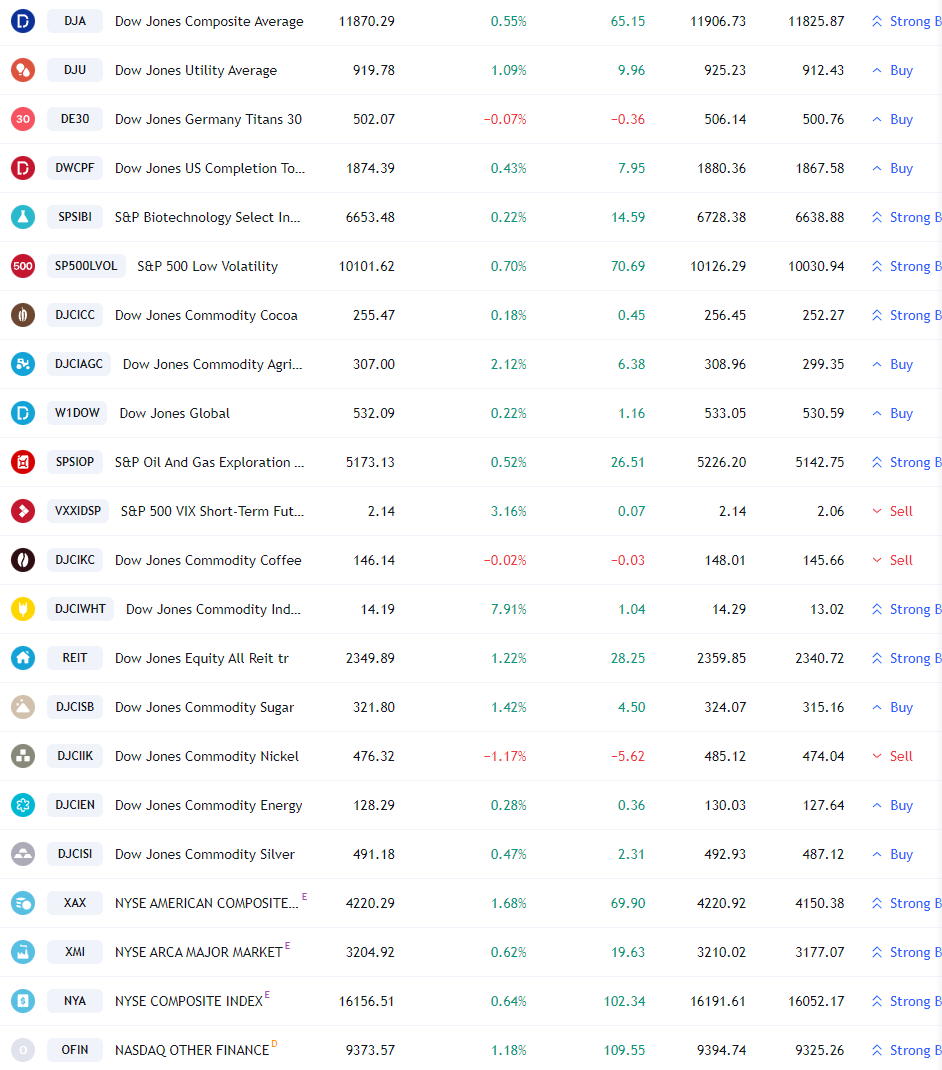The image size is (942, 1070).
Task: Open the DJU ticker symbol
Action: coord(75,70)
